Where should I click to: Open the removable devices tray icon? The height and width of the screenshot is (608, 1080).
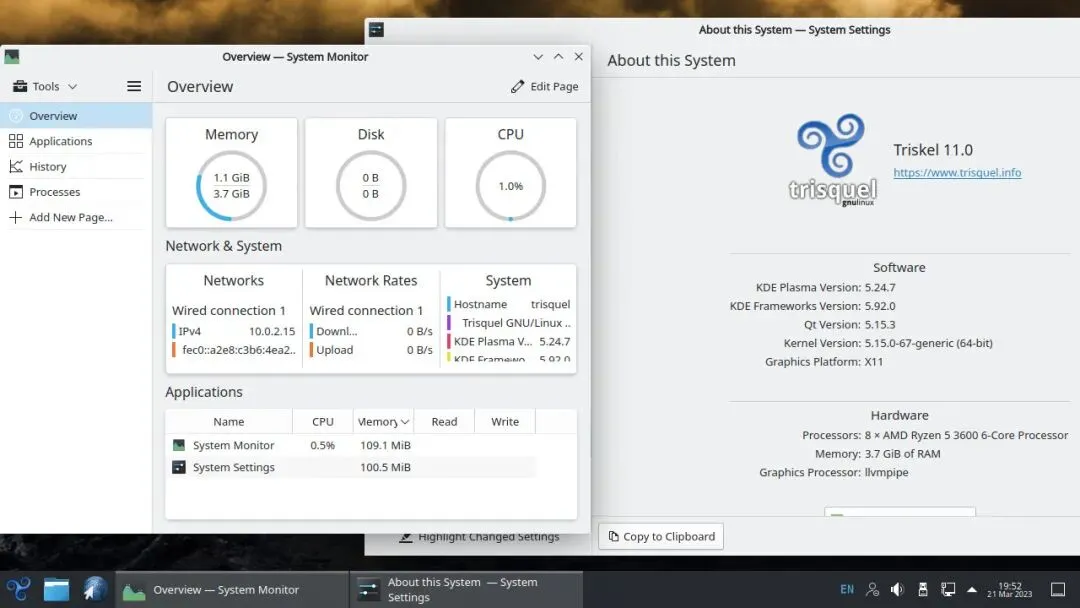tap(923, 589)
